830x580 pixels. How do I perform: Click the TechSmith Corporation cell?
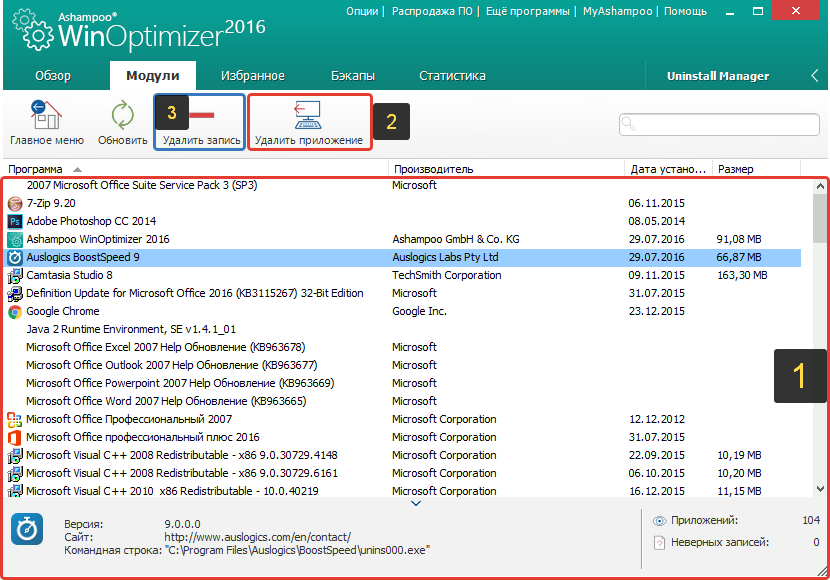(x=446, y=275)
